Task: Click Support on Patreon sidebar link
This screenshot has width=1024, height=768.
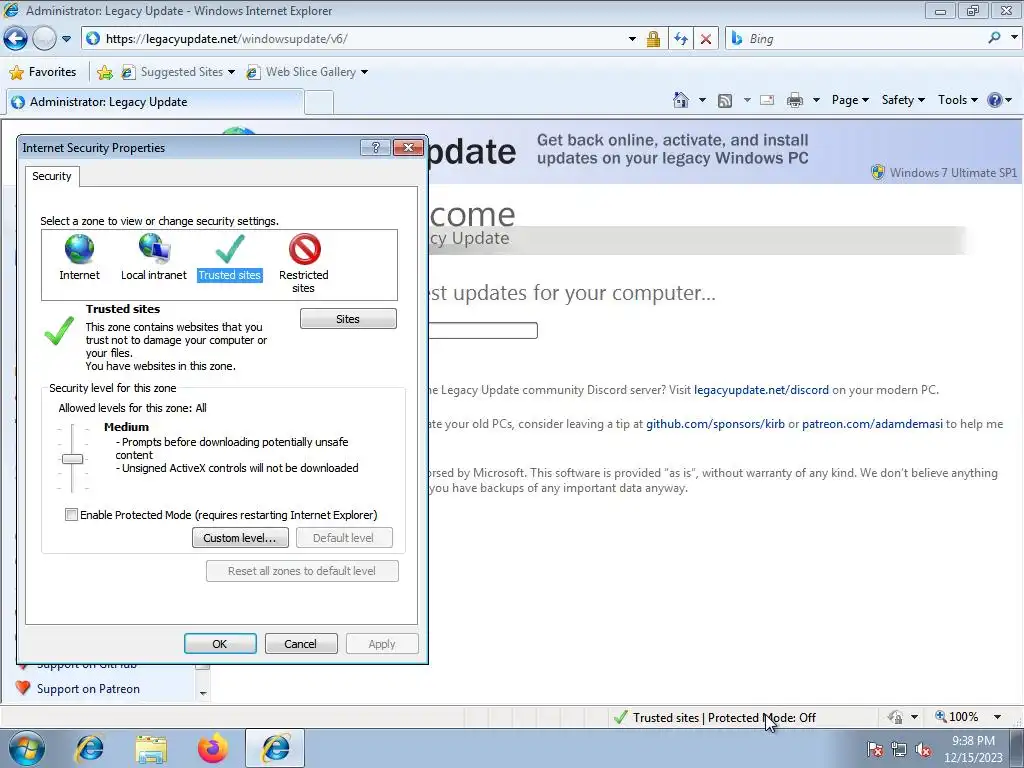Action: click(x=88, y=689)
